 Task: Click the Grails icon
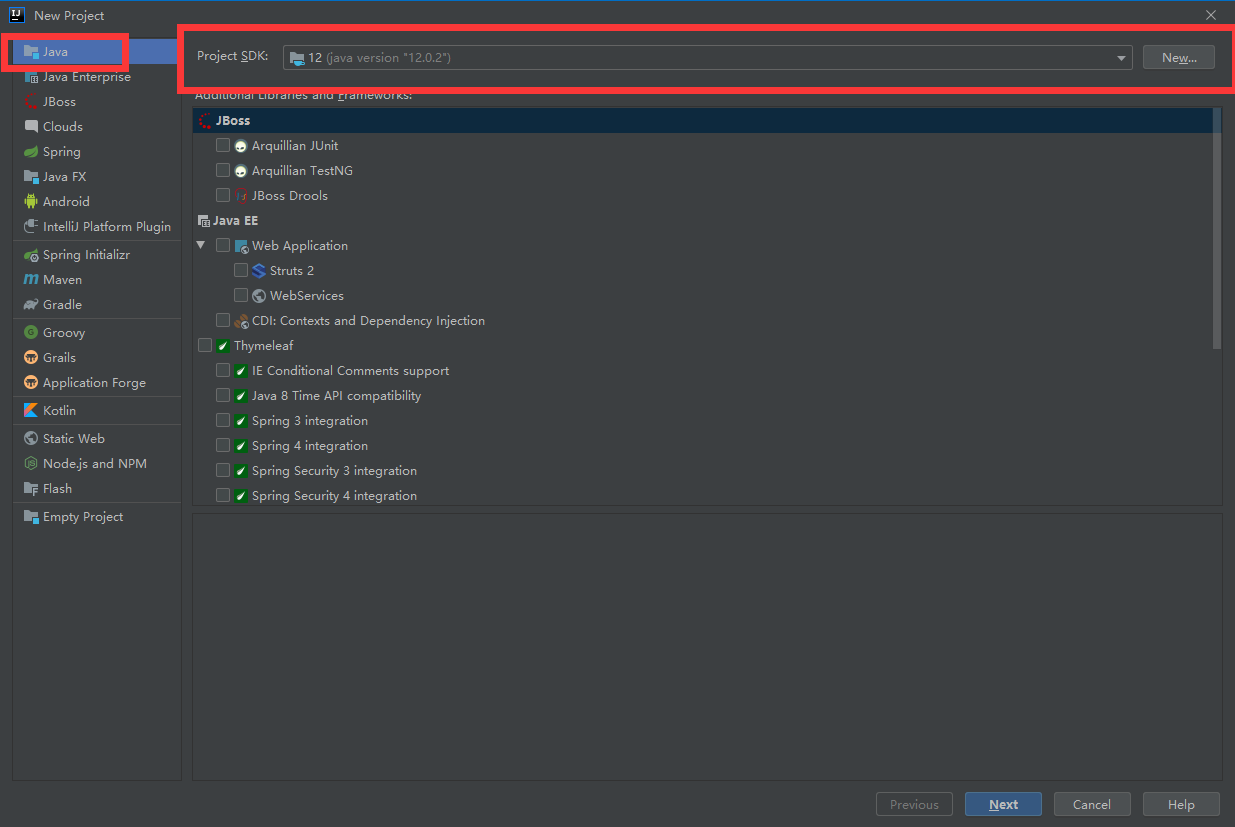pyautogui.click(x=31, y=358)
